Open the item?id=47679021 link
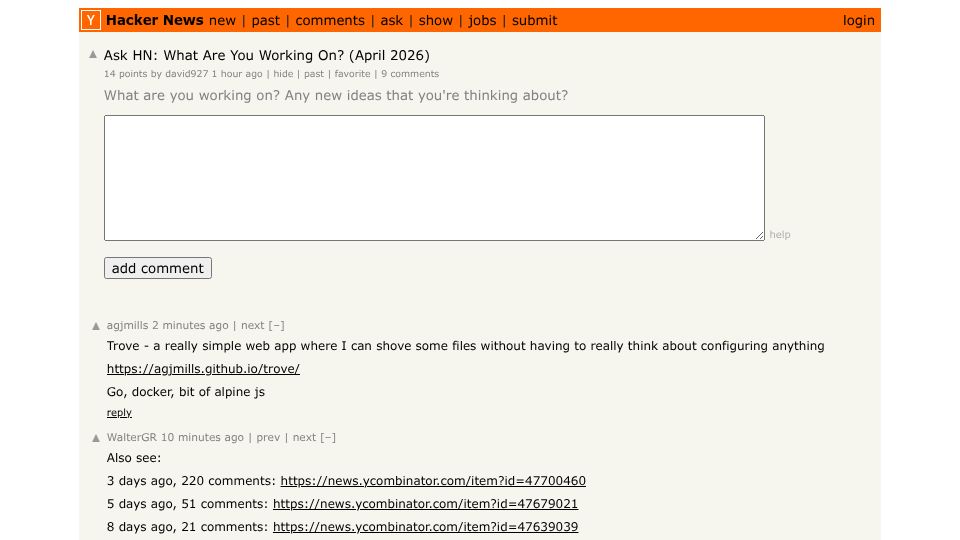The height and width of the screenshot is (540, 960). 426,504
